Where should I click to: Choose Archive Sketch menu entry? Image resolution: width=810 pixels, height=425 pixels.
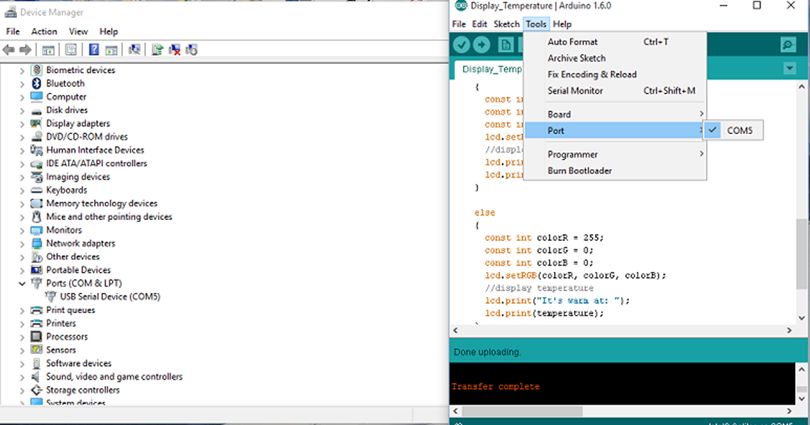(x=615, y=58)
